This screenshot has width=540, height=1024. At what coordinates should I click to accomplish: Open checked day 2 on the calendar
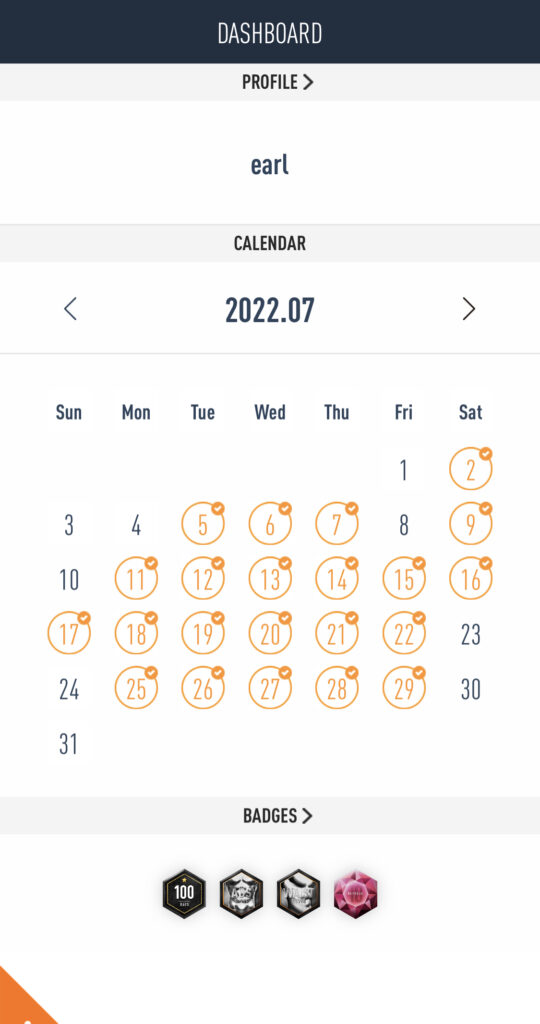(471, 469)
